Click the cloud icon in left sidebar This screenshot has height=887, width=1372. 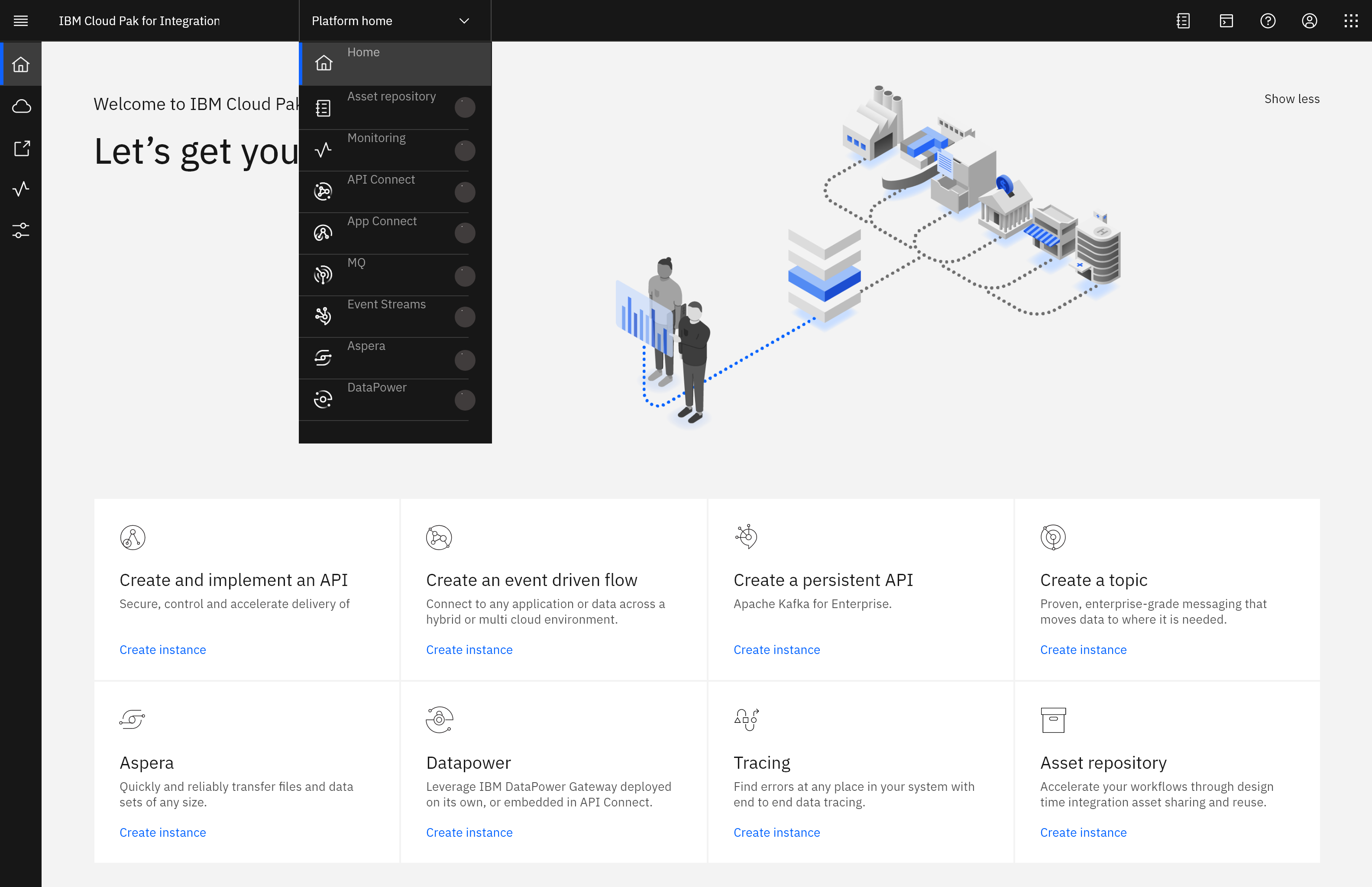[x=21, y=106]
